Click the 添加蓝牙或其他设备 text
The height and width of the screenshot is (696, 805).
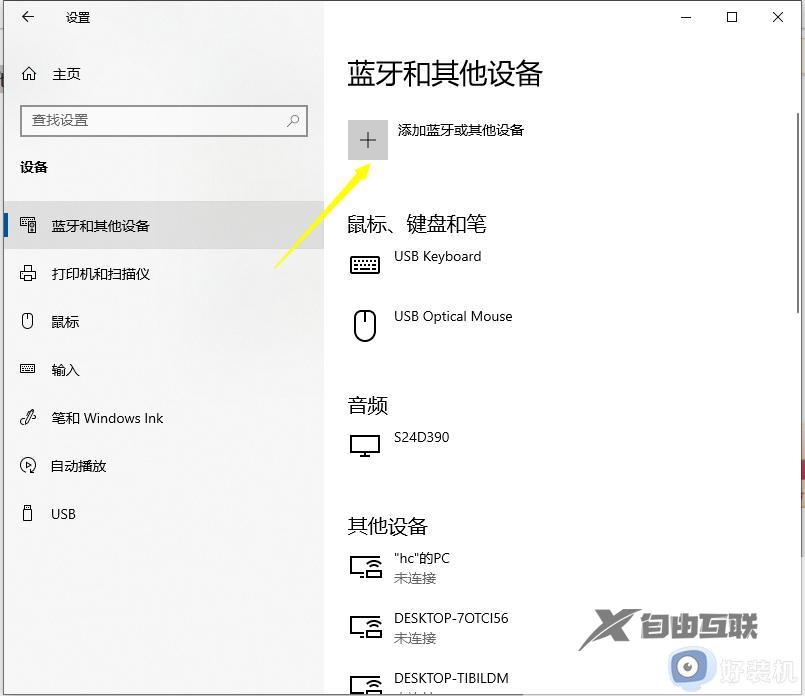coord(459,129)
